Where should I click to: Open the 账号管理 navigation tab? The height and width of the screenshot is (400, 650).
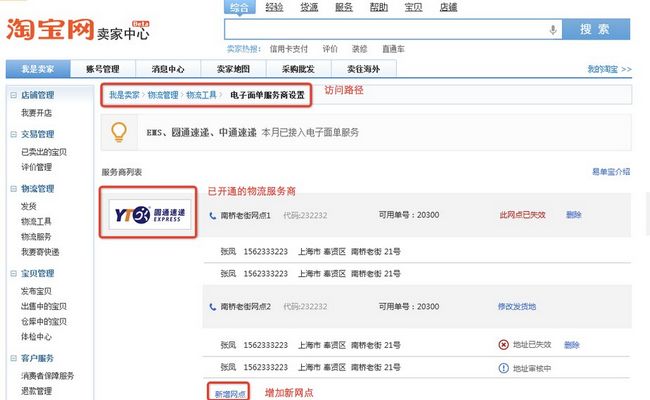pos(102,69)
